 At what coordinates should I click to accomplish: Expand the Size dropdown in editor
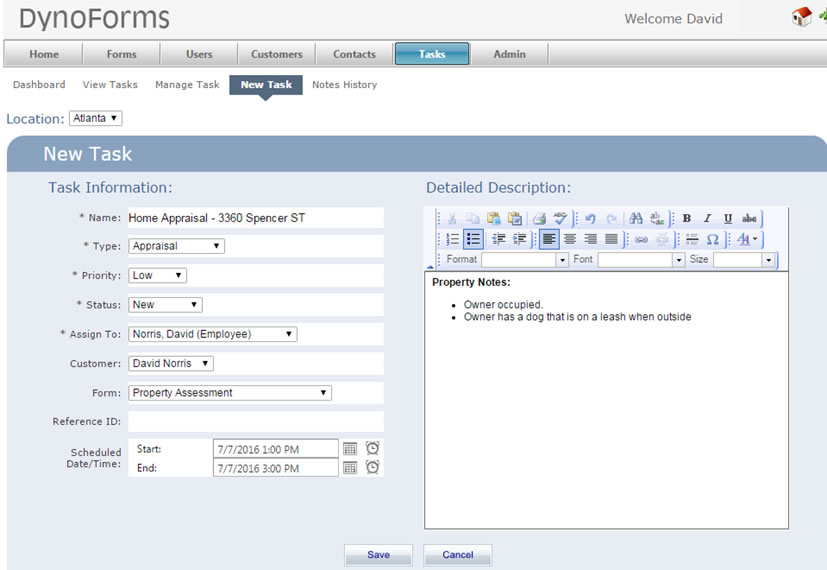coord(768,260)
